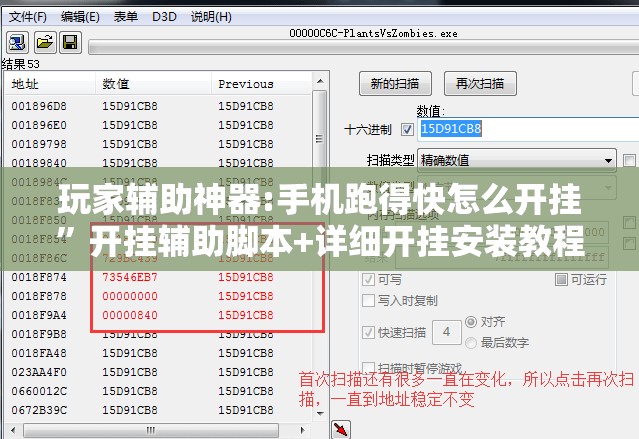
Task: Open the 文件(F) menu
Action: (x=28, y=17)
